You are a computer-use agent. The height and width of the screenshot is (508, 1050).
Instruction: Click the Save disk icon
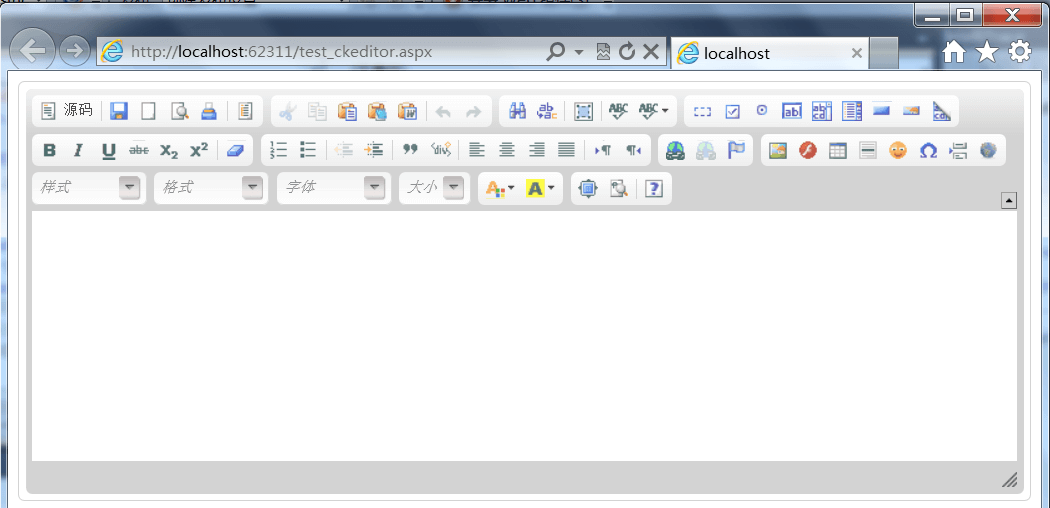(119, 111)
